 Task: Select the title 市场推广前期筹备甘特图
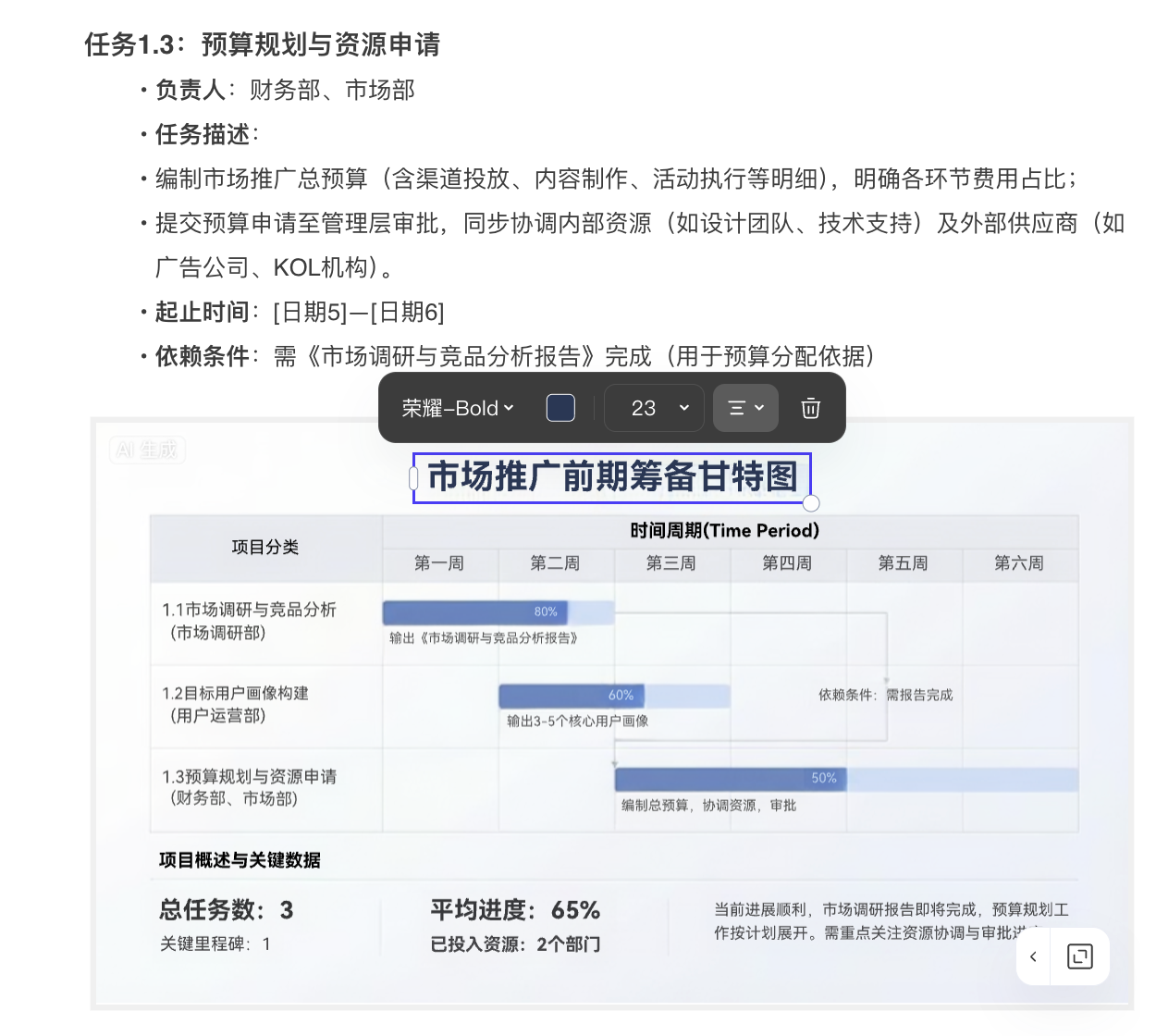[x=612, y=477]
